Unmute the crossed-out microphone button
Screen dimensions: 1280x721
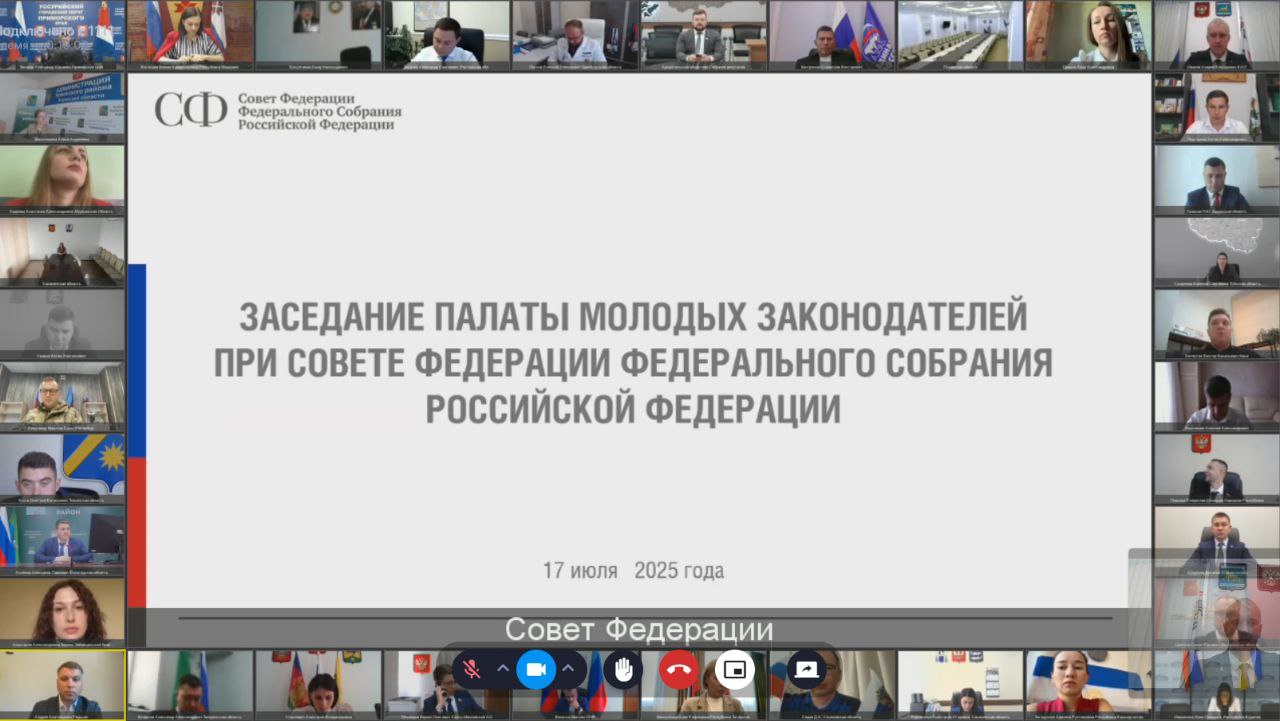pos(472,669)
